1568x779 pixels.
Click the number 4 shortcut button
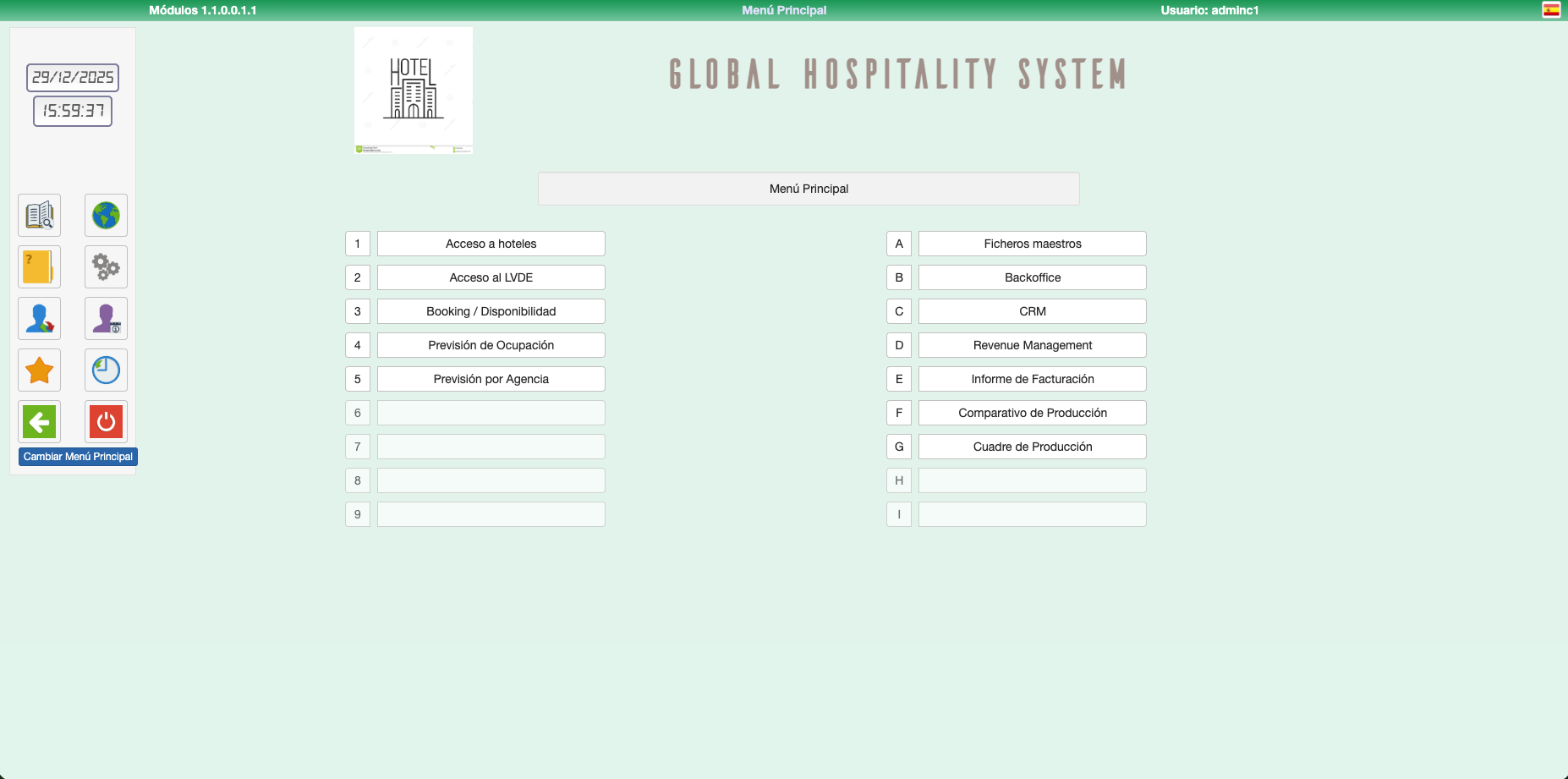click(357, 345)
